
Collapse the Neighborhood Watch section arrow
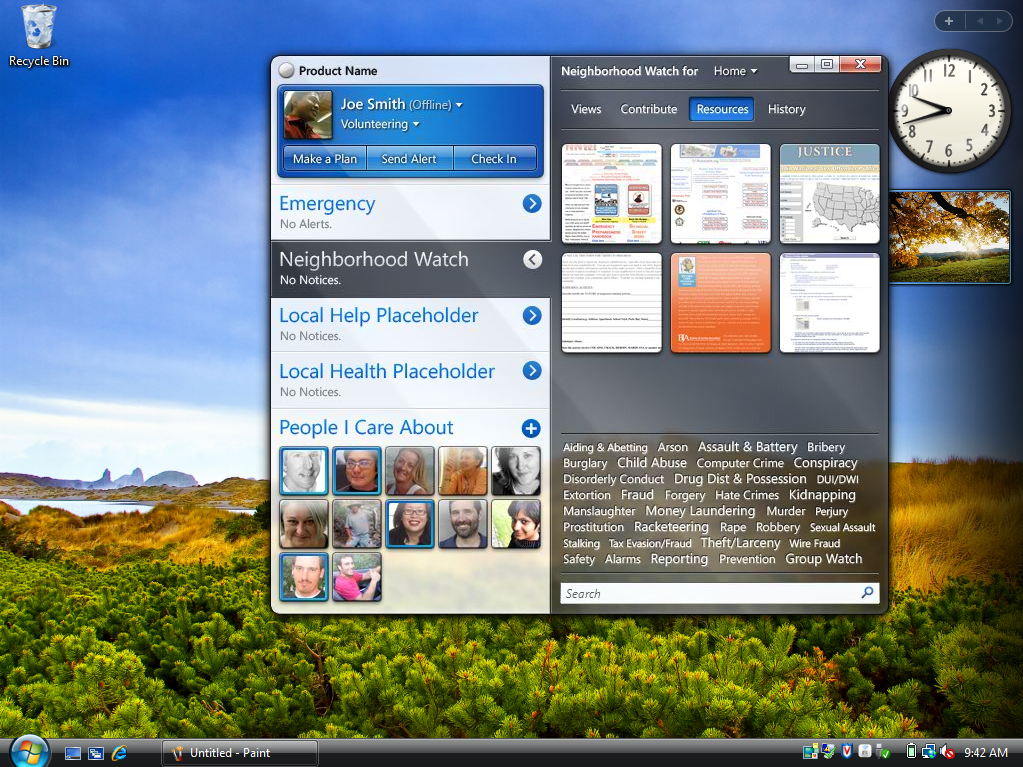point(532,260)
